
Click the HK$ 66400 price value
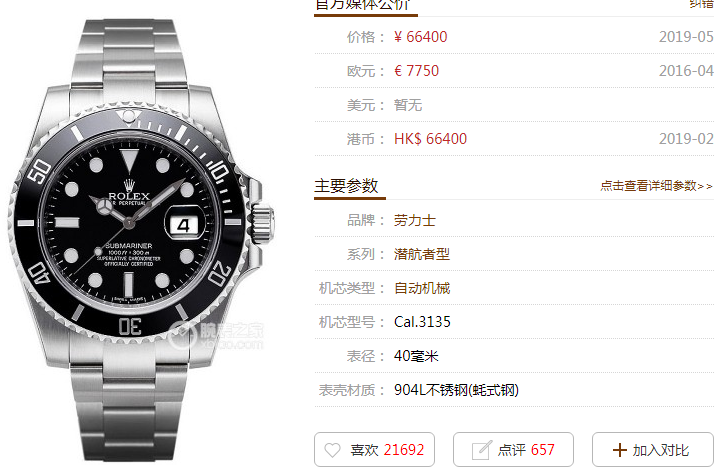[430, 139]
